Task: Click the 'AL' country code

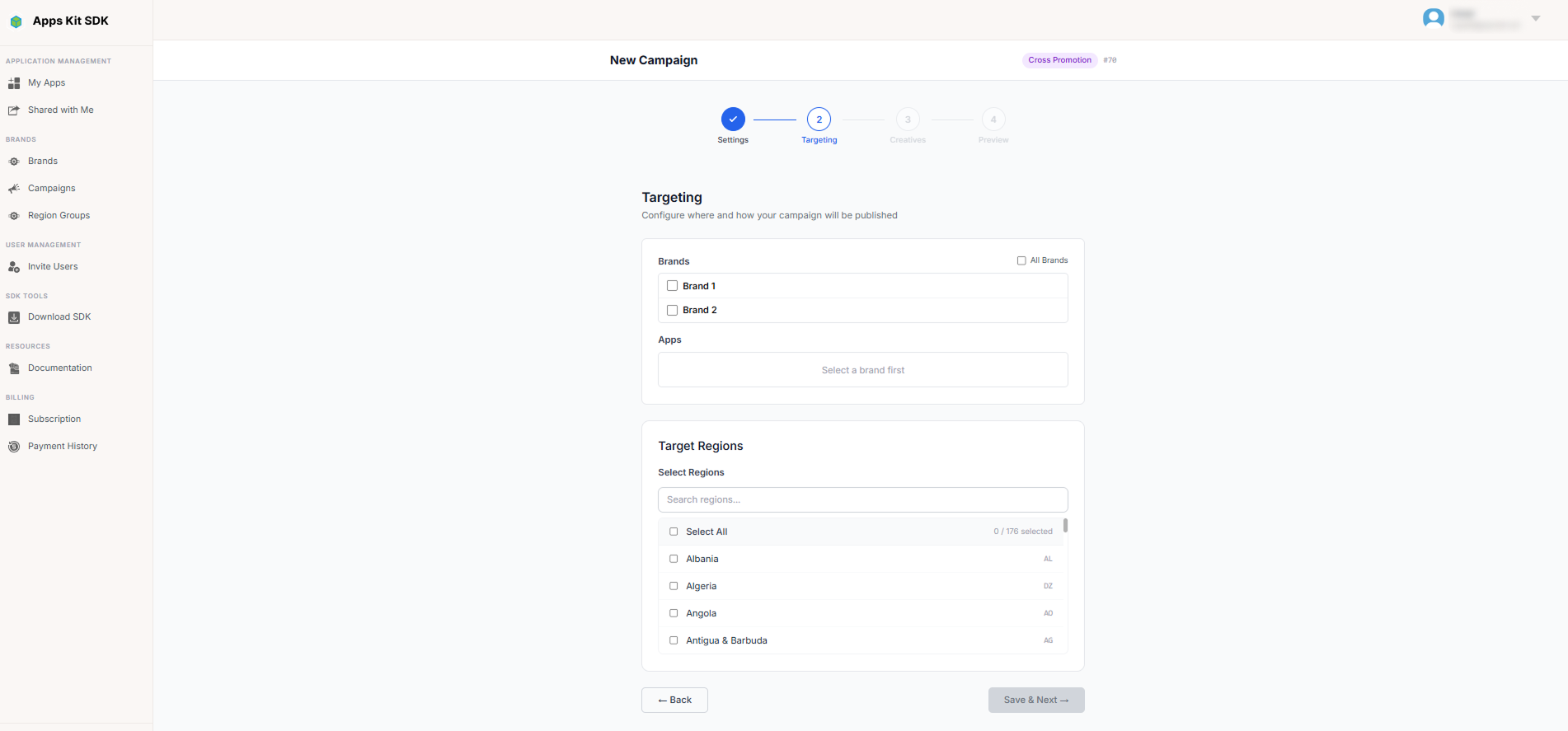Action: pos(1048,559)
